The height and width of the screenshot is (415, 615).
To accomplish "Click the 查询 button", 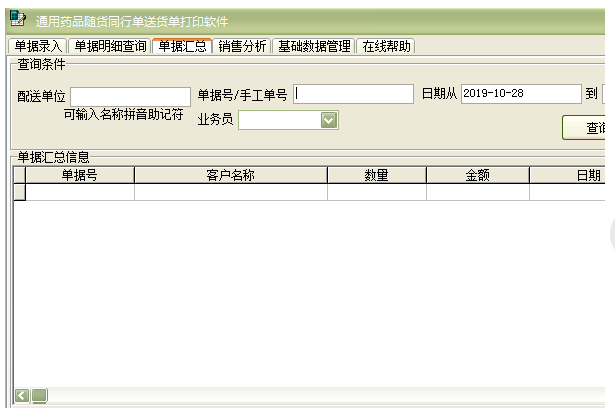I will coord(584,127).
